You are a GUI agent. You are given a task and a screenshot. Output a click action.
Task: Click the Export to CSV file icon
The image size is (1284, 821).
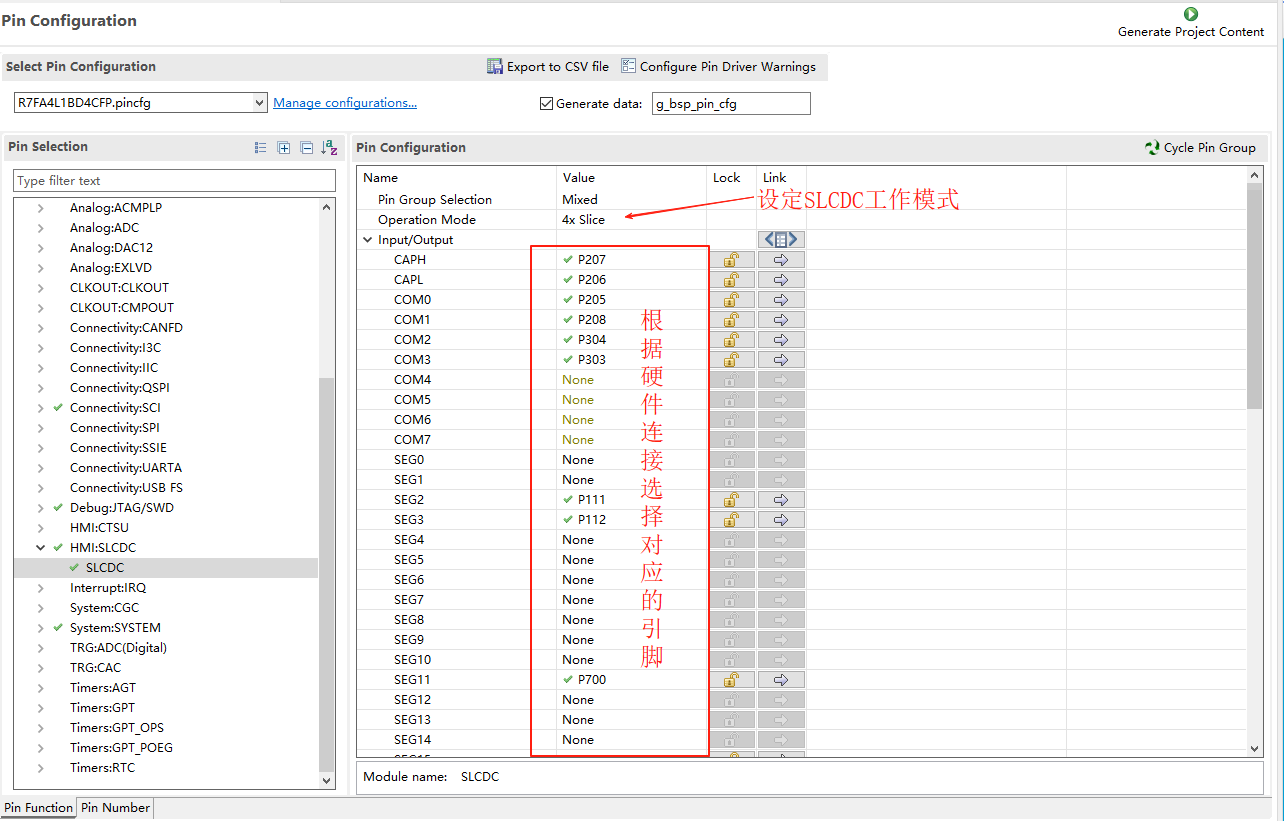click(x=495, y=67)
